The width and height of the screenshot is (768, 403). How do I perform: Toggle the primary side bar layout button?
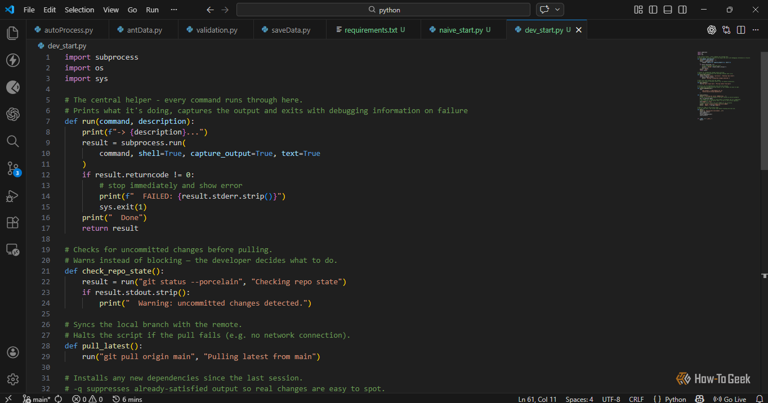[x=653, y=10]
